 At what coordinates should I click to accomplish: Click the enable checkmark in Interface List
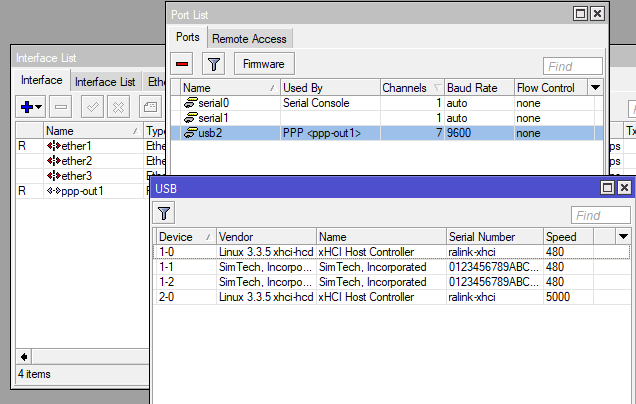pyautogui.click(x=92, y=107)
